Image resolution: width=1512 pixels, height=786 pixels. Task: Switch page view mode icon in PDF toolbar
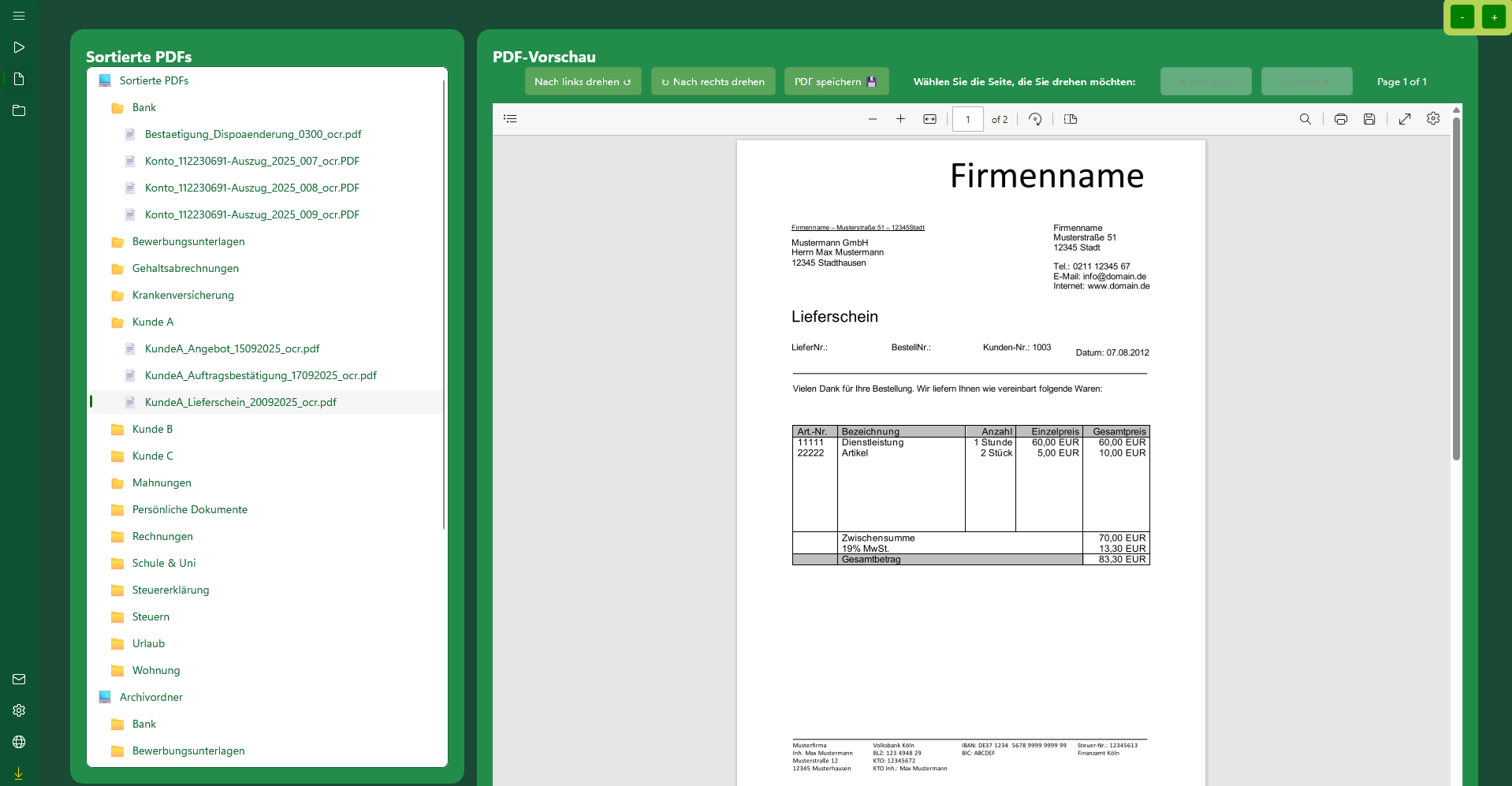[1070, 119]
